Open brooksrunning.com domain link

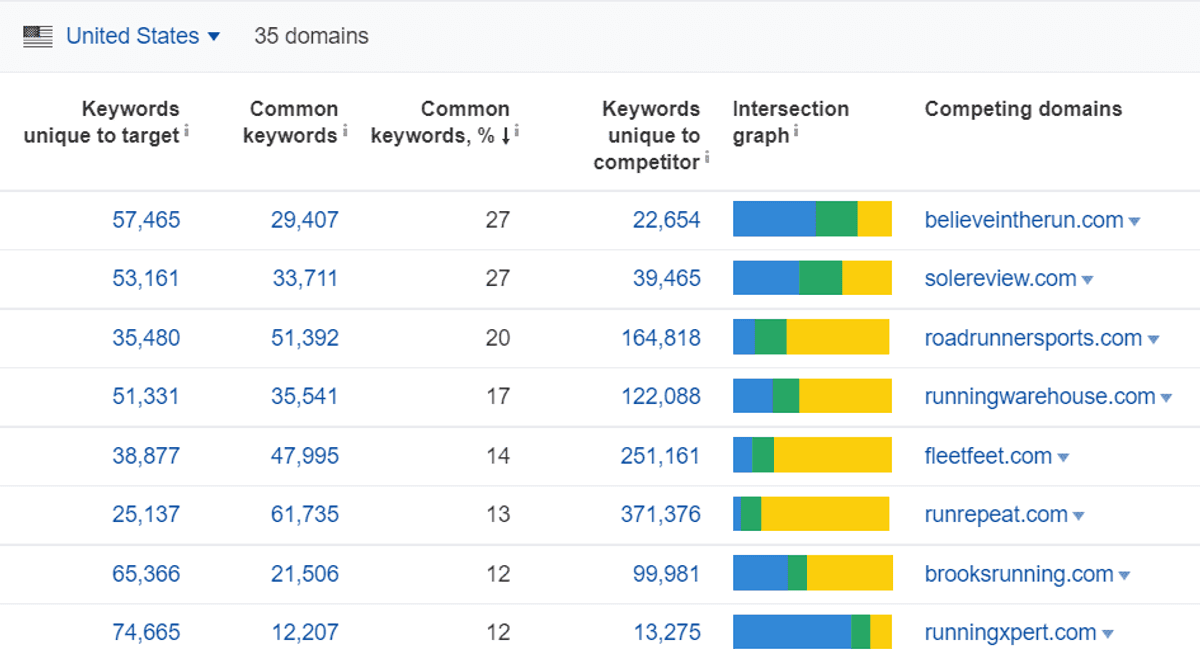tap(1019, 574)
